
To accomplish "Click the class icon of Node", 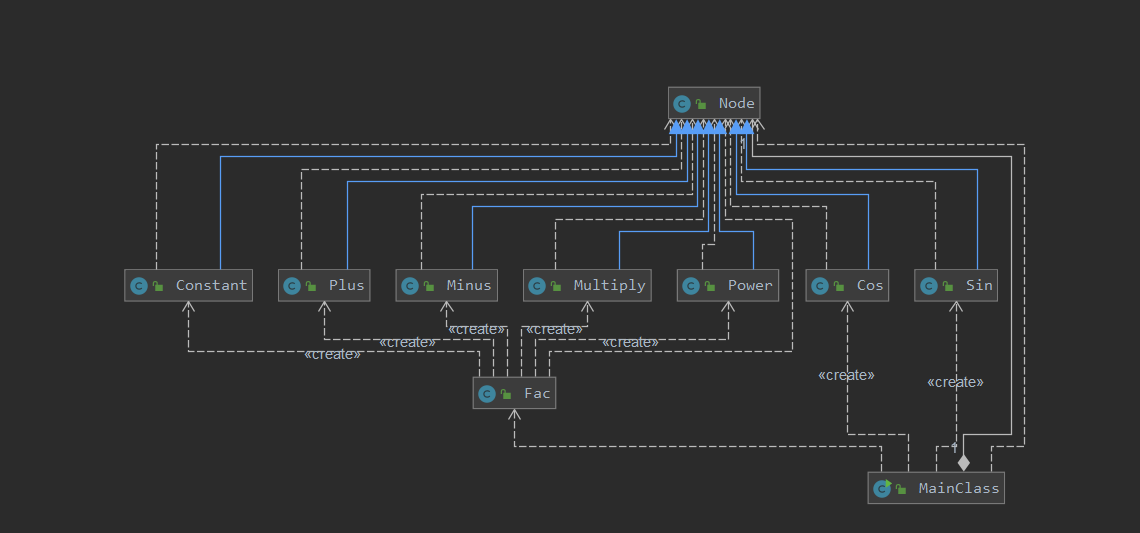I will 682,104.
